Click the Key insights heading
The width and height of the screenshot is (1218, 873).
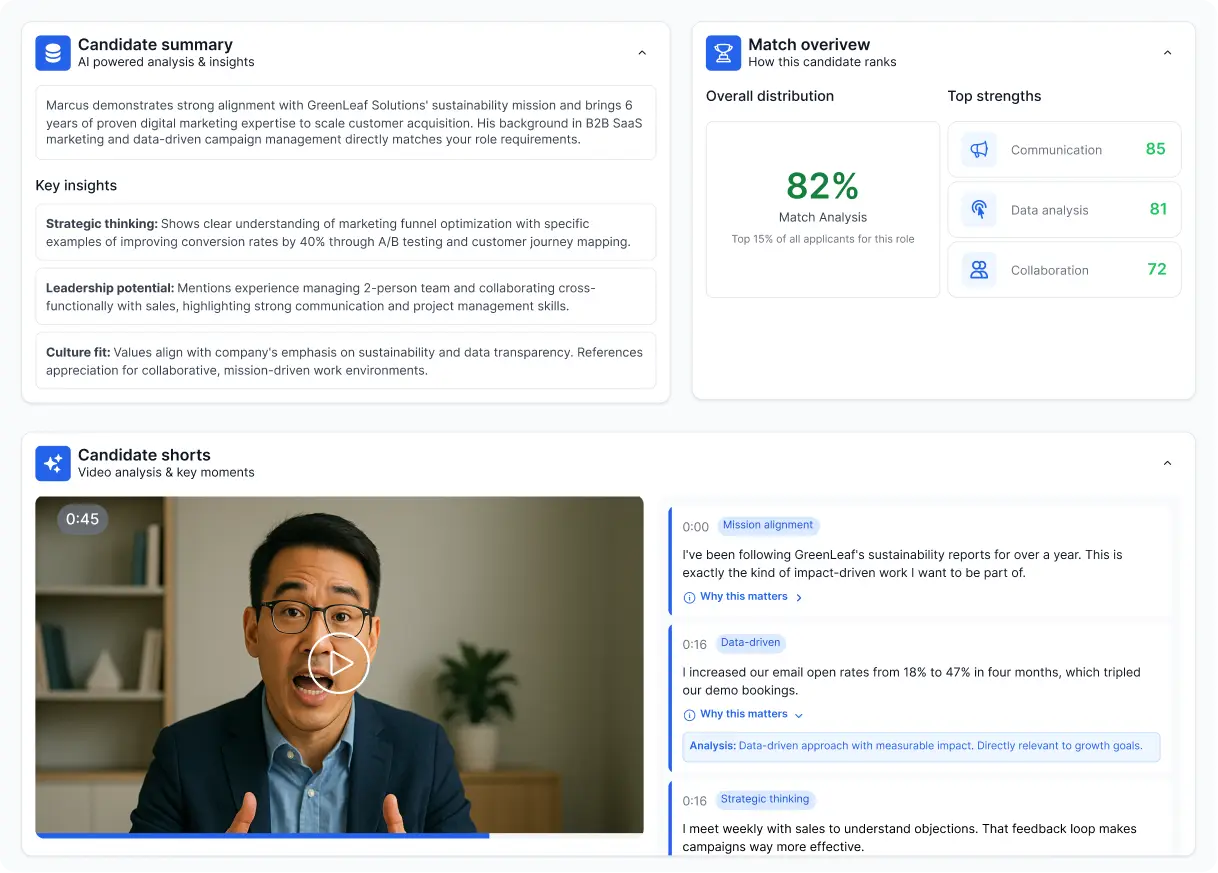tap(76, 185)
